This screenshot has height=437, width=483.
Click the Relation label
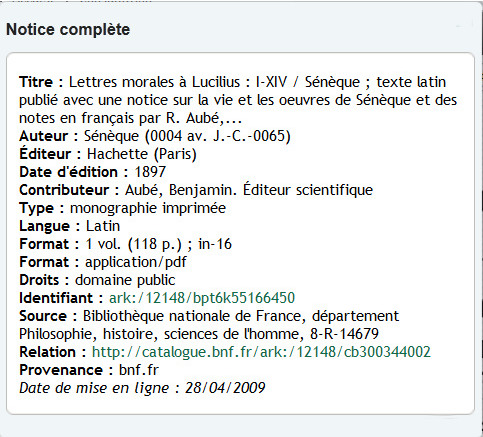48,352
